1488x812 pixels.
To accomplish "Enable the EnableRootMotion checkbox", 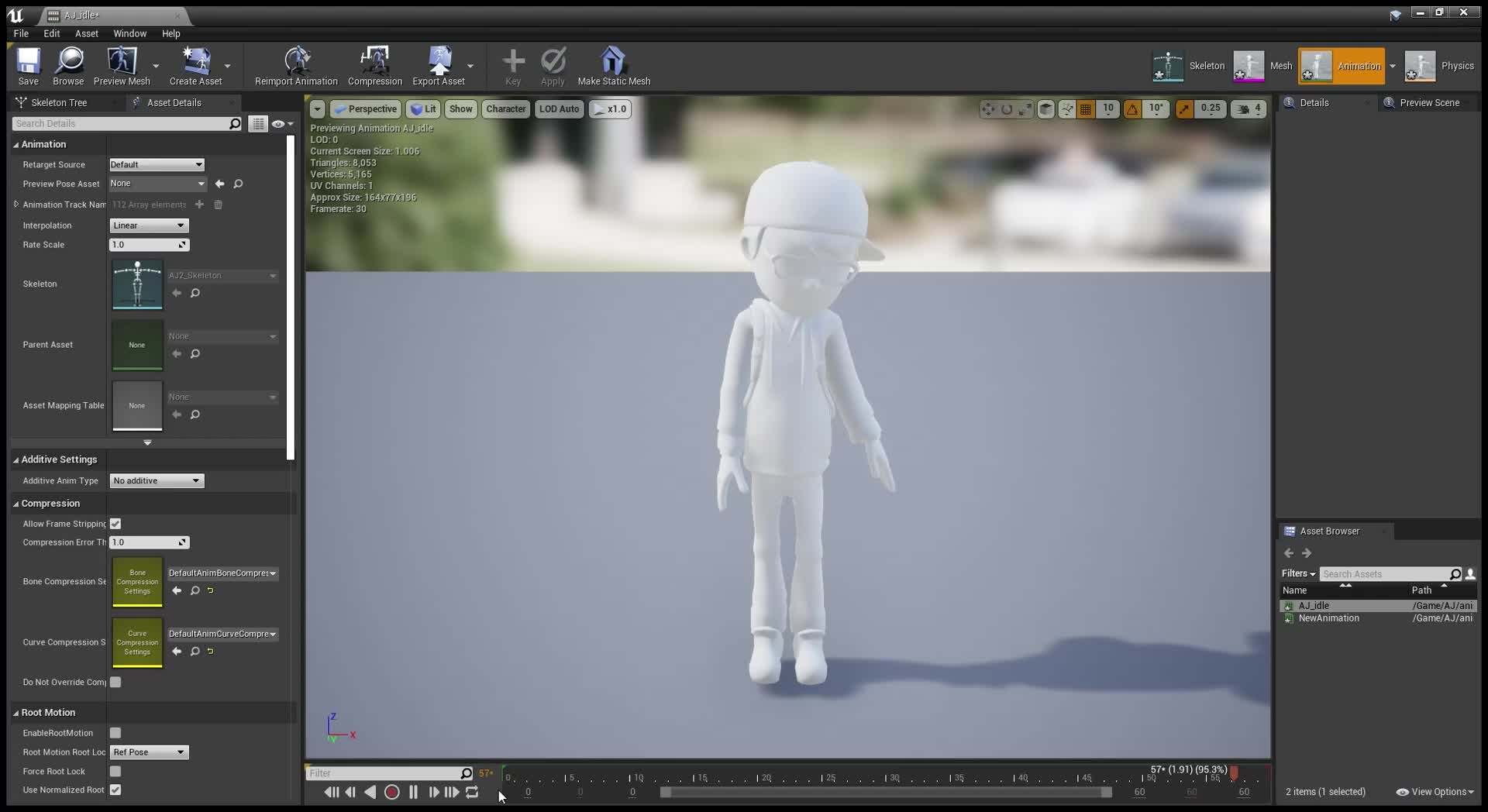I will pyautogui.click(x=115, y=732).
